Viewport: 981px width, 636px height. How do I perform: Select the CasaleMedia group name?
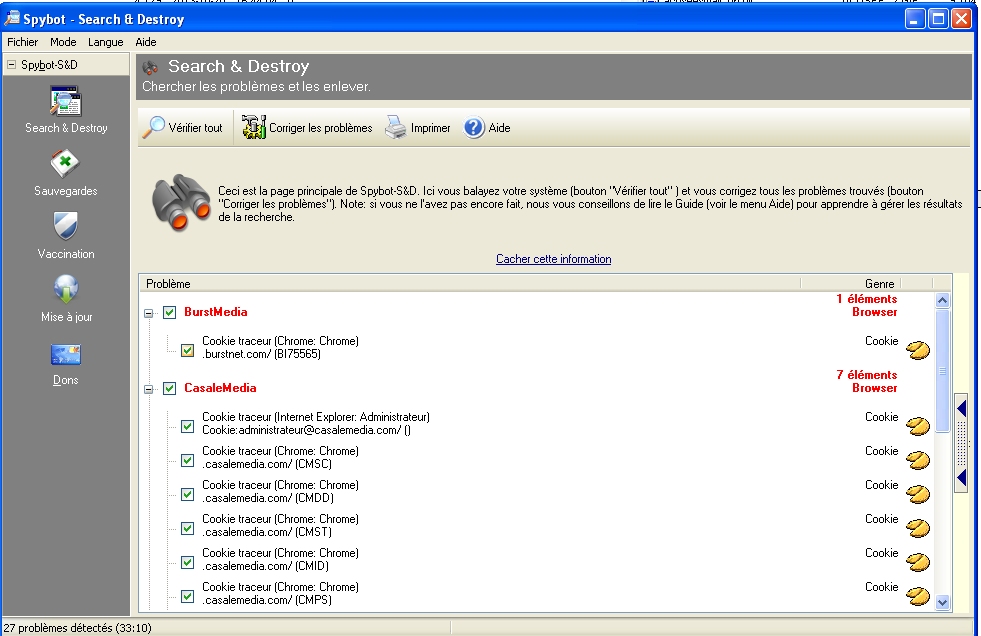click(x=220, y=388)
